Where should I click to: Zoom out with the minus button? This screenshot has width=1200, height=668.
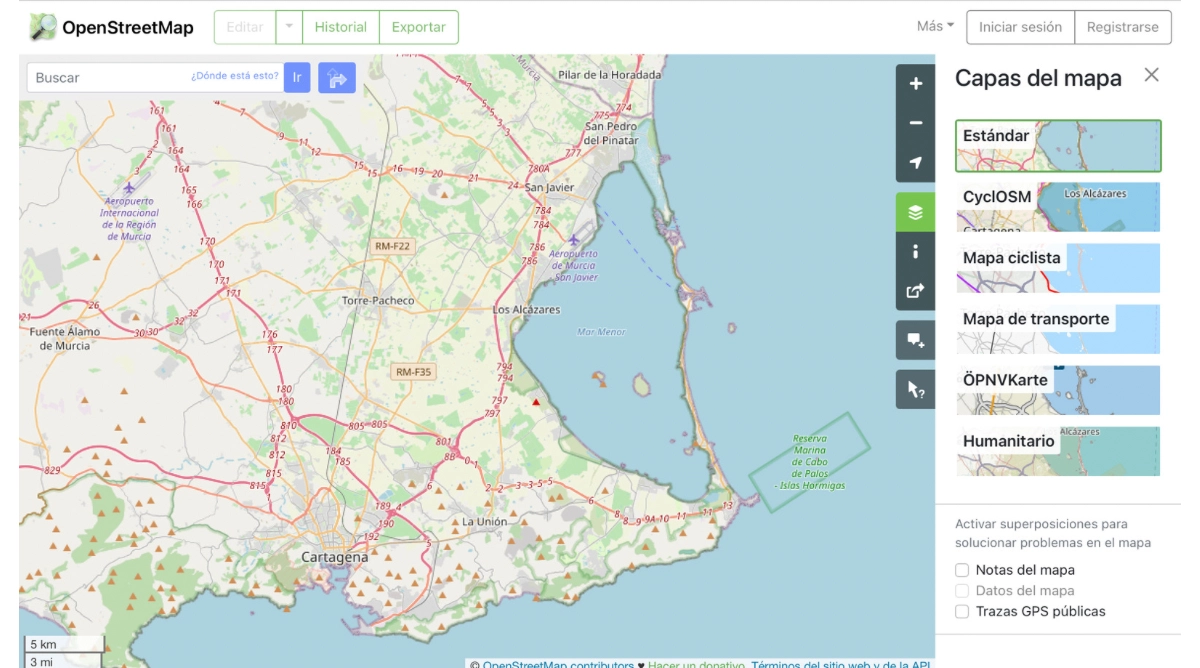pyautogui.click(x=915, y=123)
